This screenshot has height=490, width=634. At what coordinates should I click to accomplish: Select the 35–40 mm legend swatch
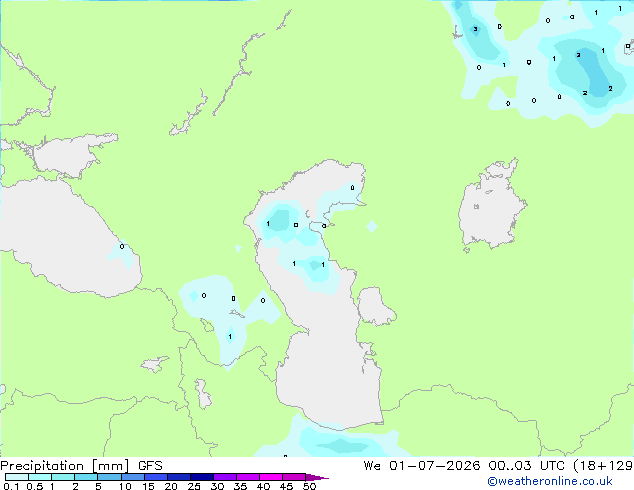[248, 477]
